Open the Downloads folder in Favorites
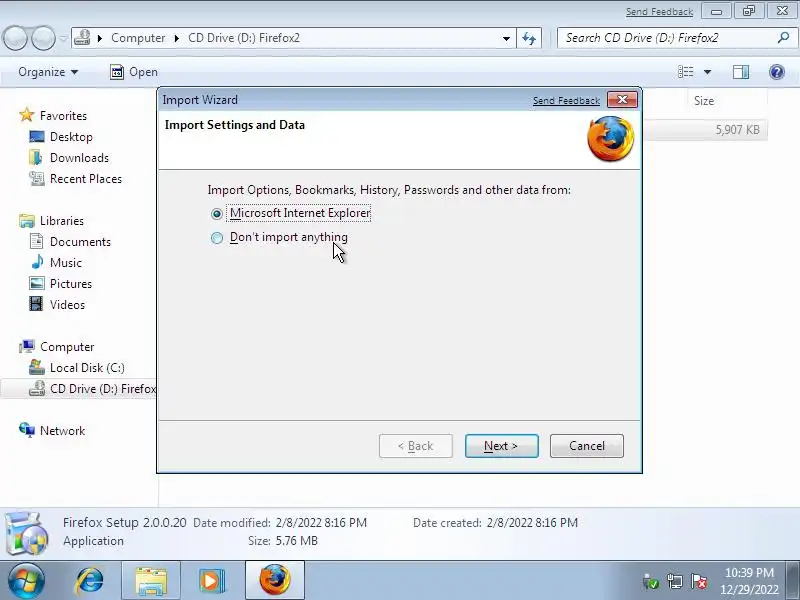800x600 pixels. [x=79, y=158]
